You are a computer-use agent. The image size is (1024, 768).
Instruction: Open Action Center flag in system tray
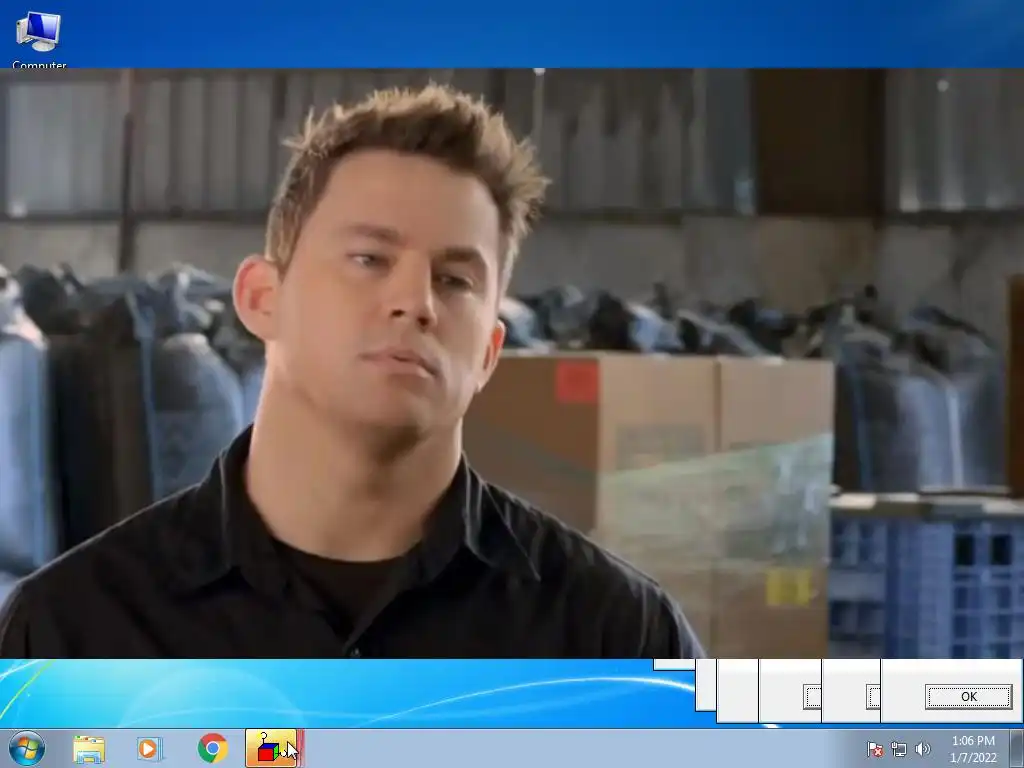(874, 749)
